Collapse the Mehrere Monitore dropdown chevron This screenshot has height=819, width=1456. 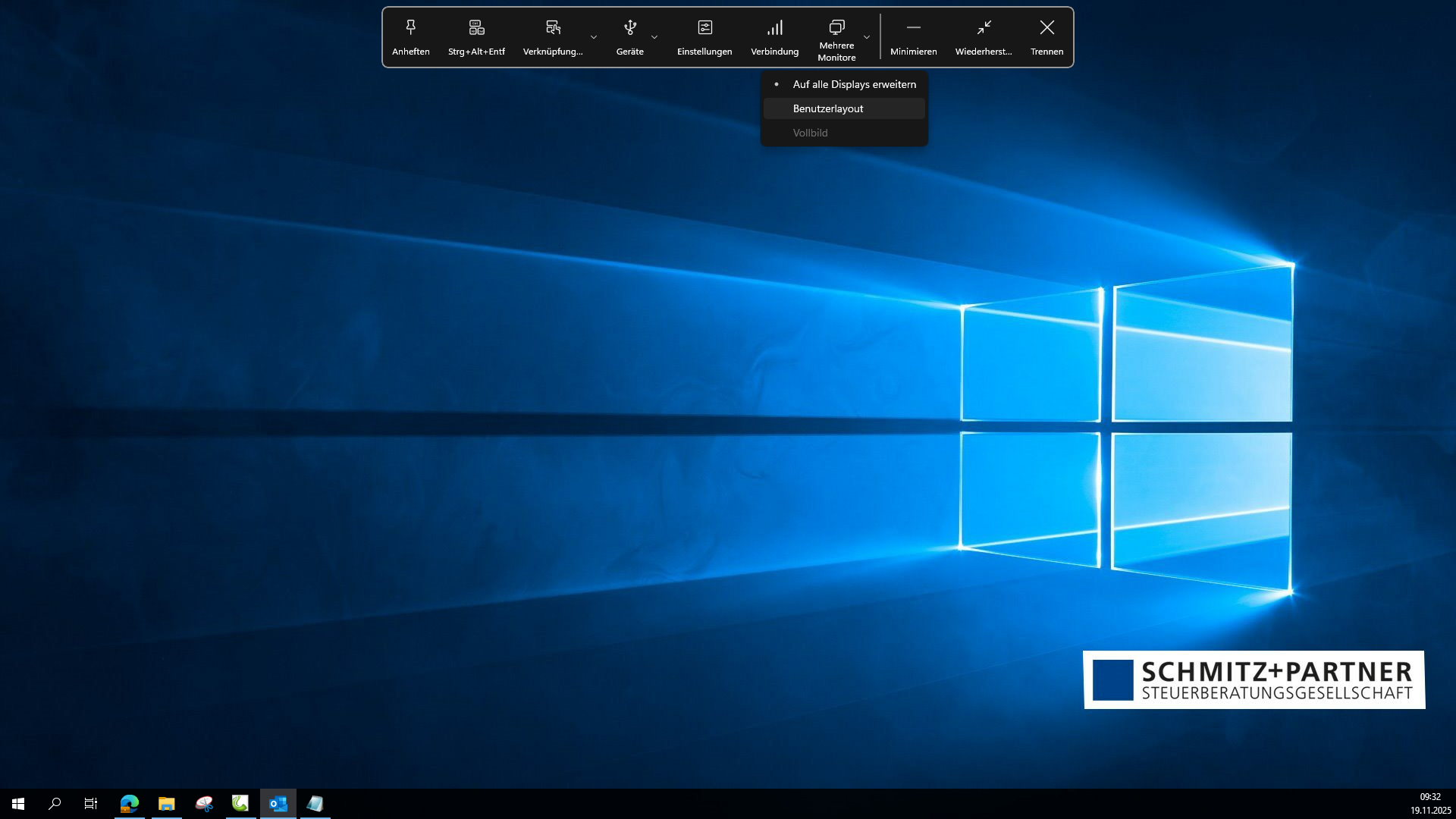tap(867, 37)
